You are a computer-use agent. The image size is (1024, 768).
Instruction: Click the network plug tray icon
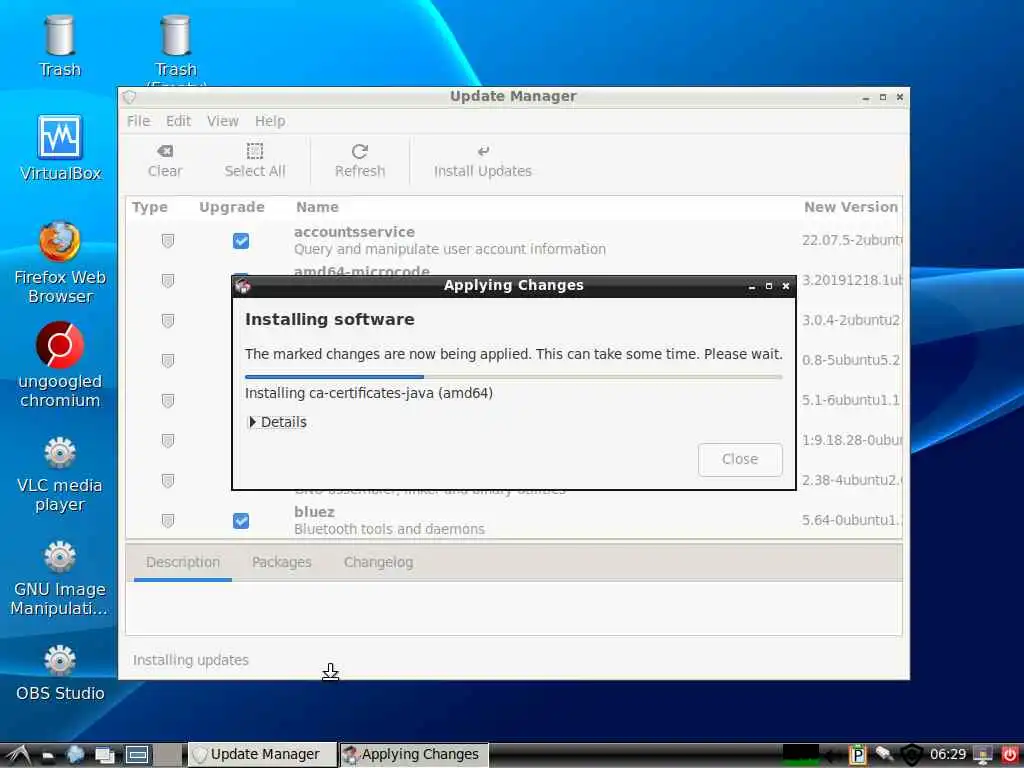click(884, 754)
